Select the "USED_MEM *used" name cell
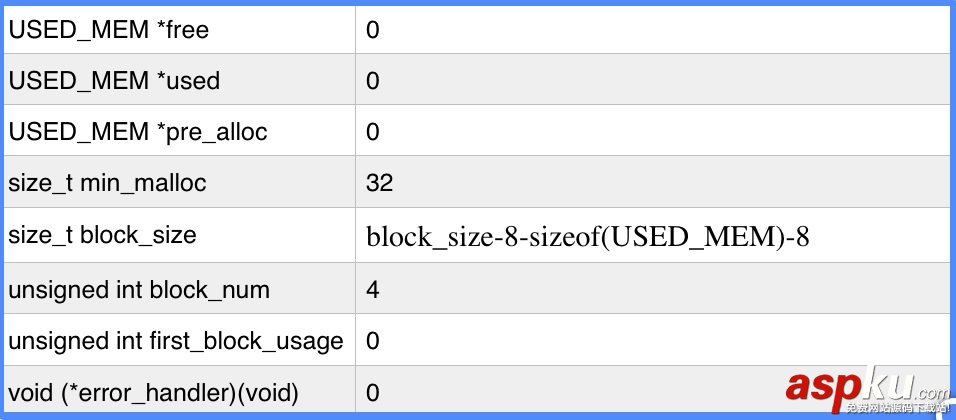The width and height of the screenshot is (956, 420). (114, 81)
